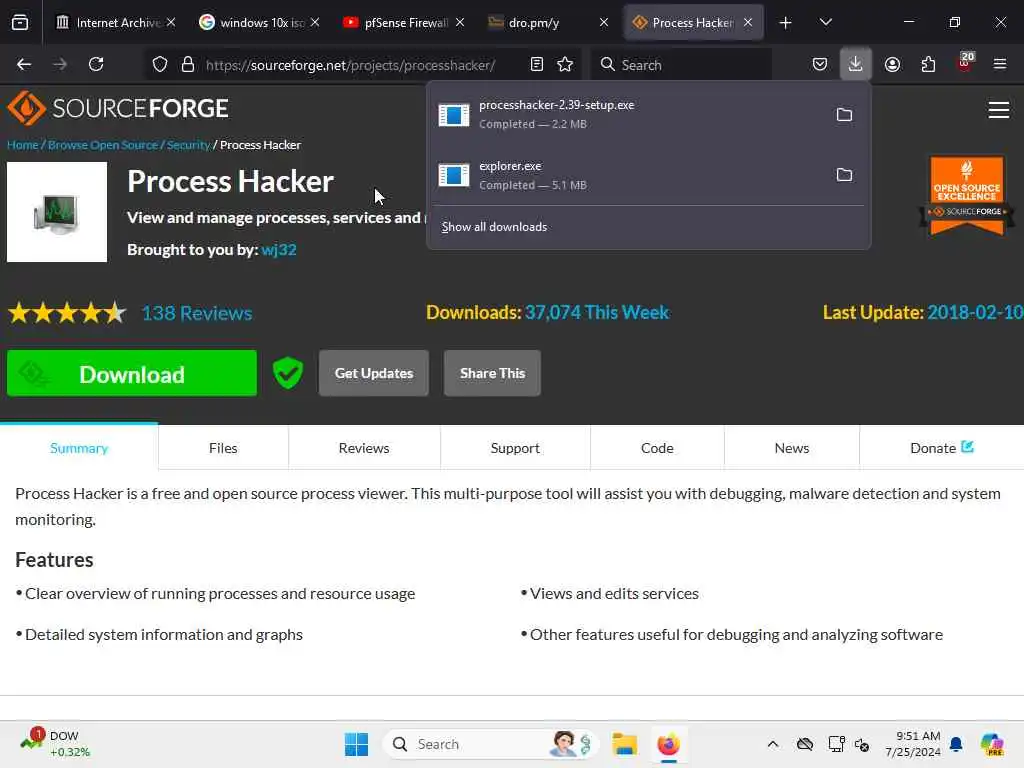The width and height of the screenshot is (1024, 768).
Task: Click the URL address bar
Action: click(x=351, y=65)
